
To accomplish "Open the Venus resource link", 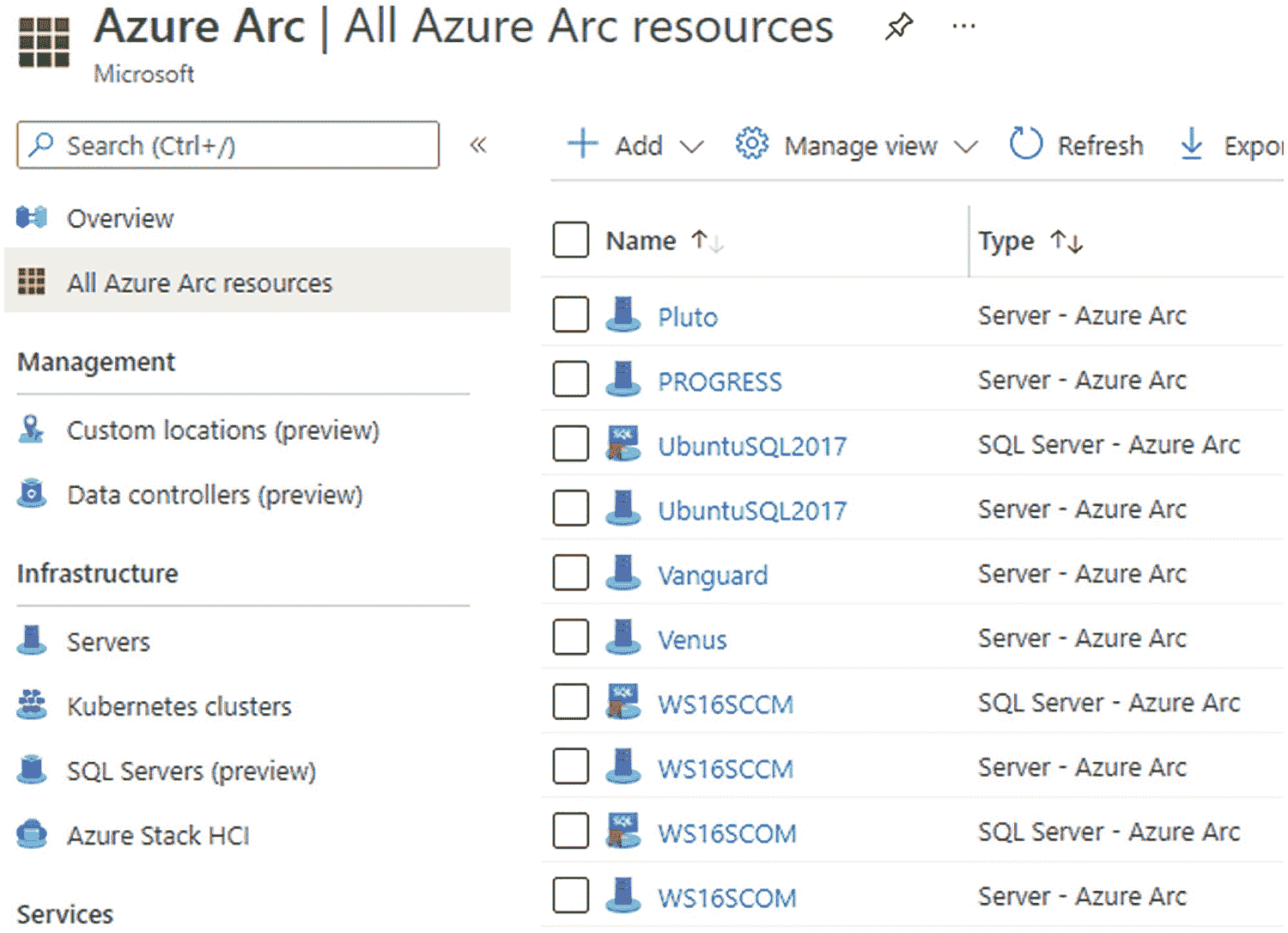I will click(x=692, y=640).
